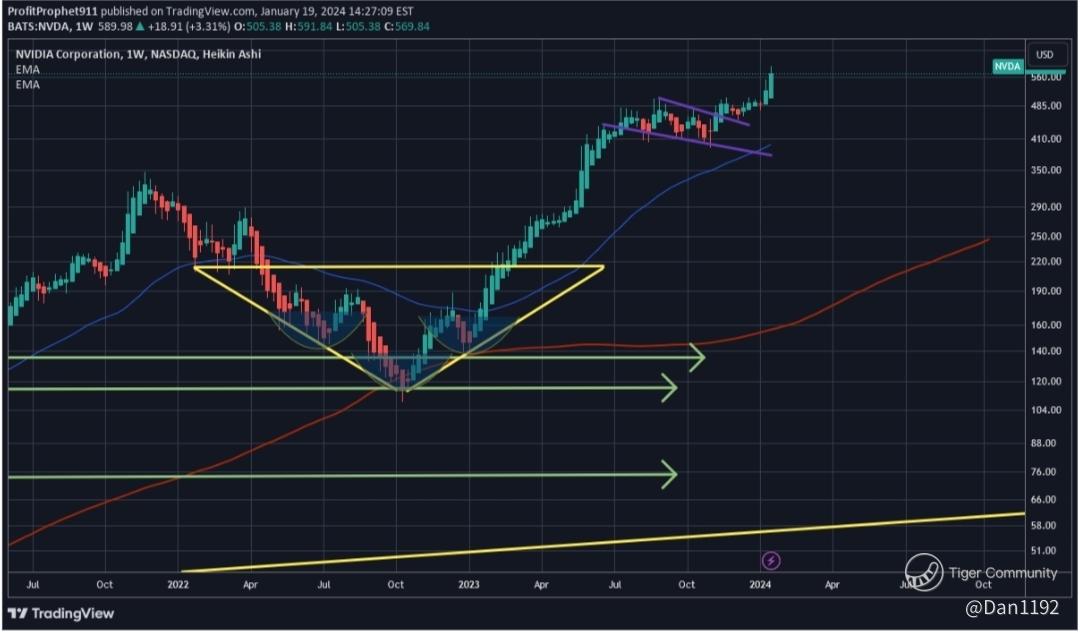
Task: Click the 2024 time axis label
Action: pyautogui.click(x=760, y=585)
